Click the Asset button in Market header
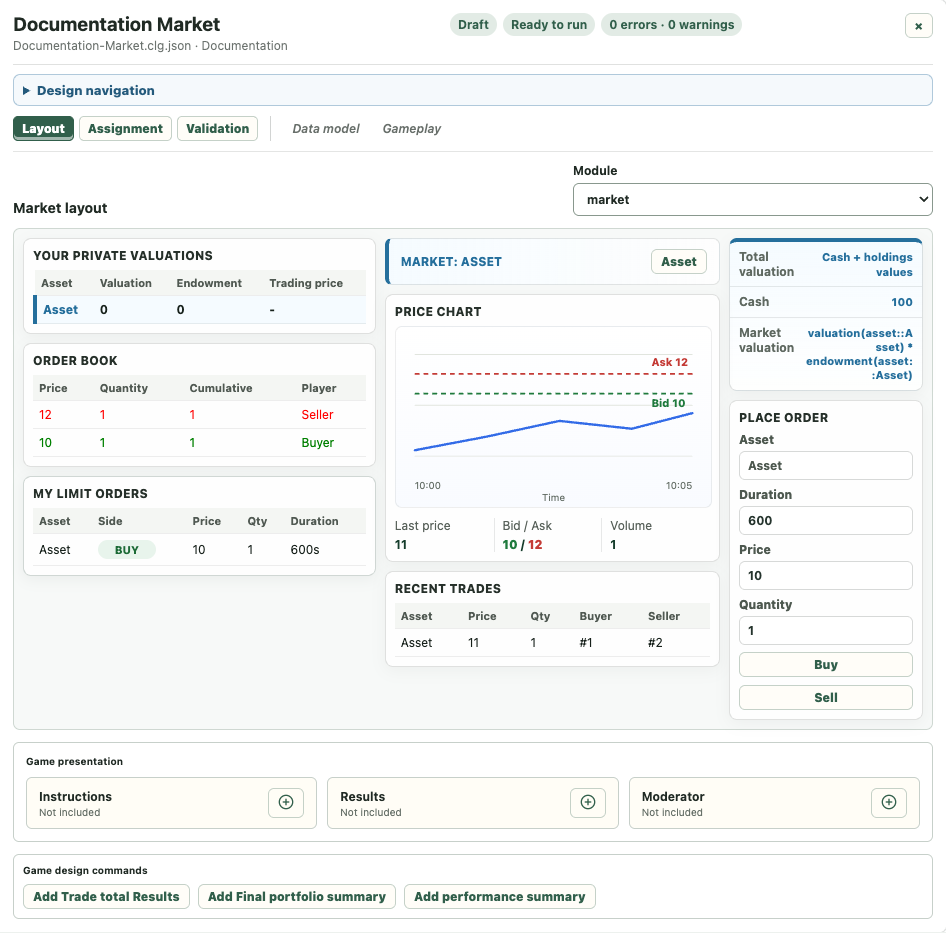946x933 pixels. pyautogui.click(x=679, y=261)
